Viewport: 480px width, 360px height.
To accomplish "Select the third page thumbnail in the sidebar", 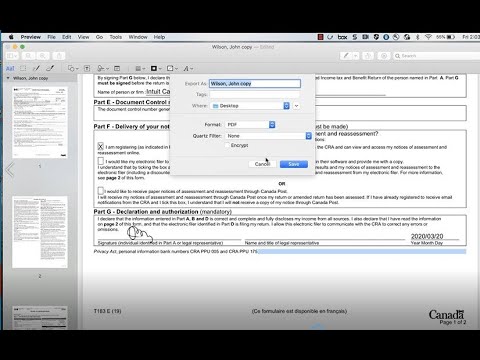I will coord(40,318).
